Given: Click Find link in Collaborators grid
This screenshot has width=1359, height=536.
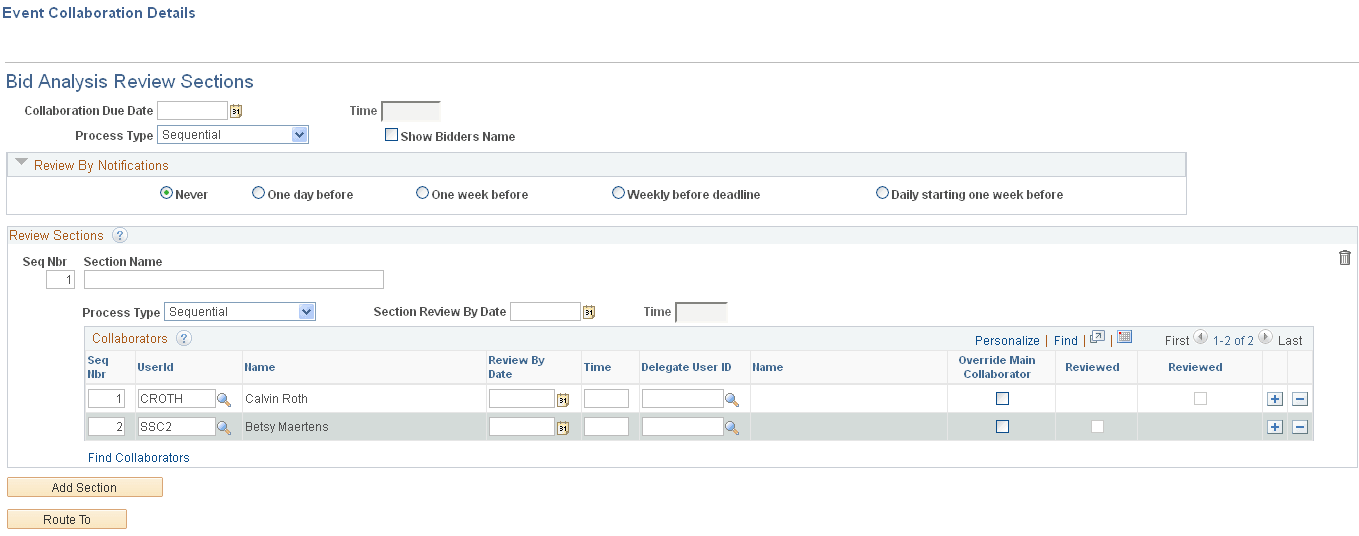Looking at the screenshot, I should (x=1066, y=341).
